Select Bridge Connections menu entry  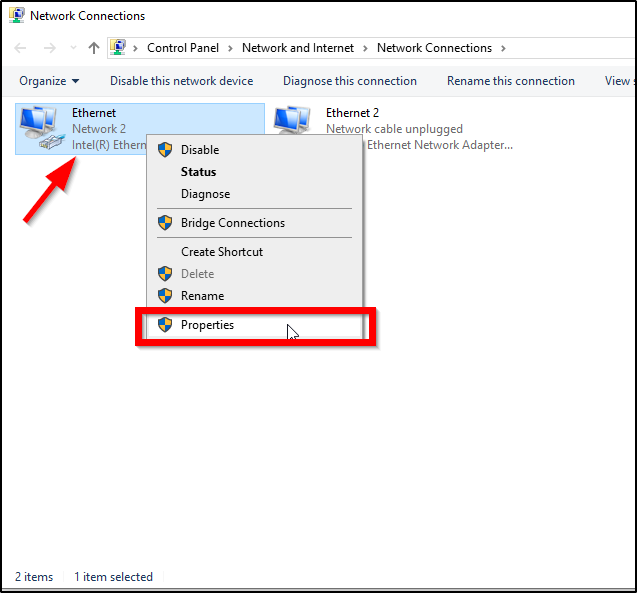point(232,223)
